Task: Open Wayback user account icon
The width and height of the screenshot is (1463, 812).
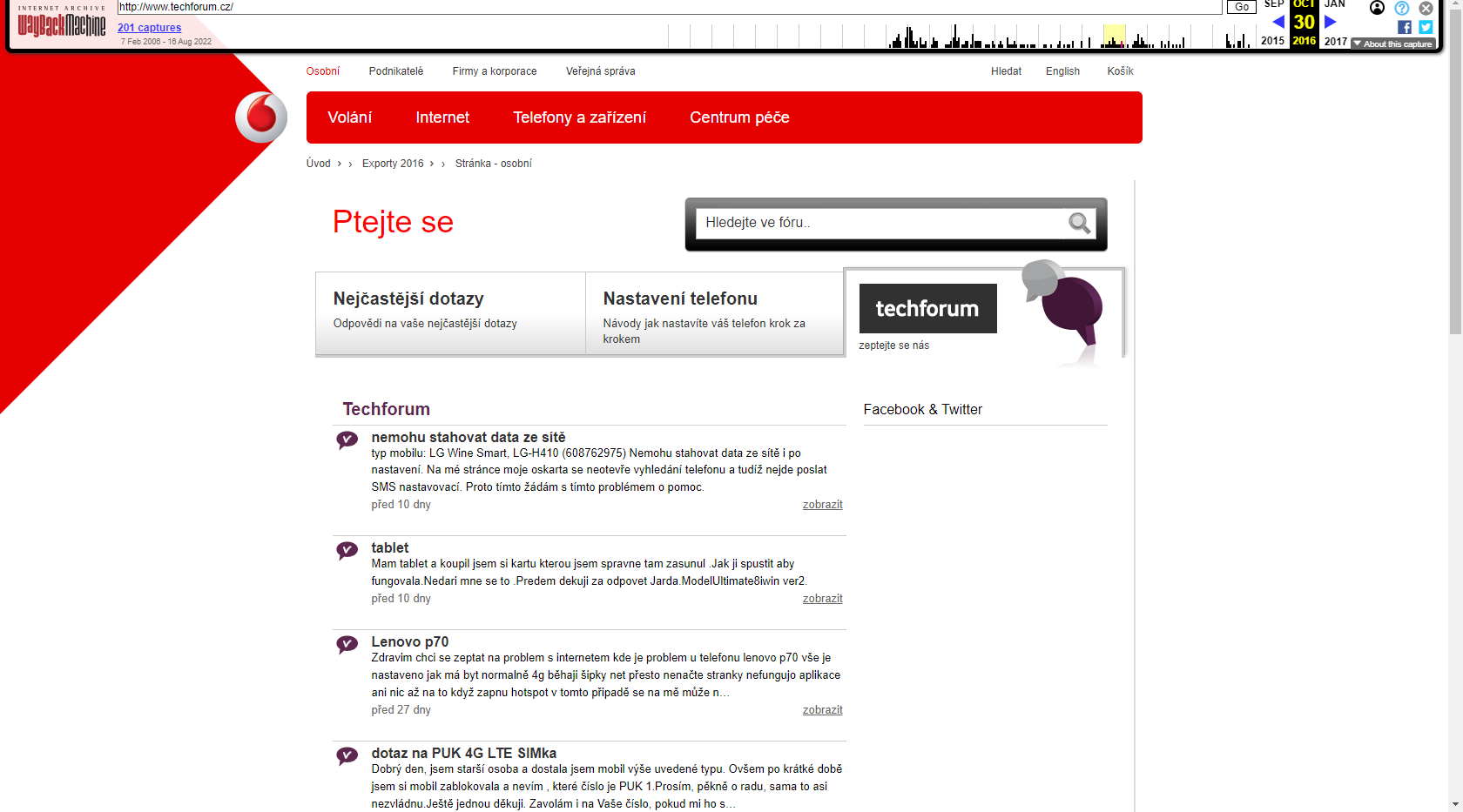Action: tap(1377, 8)
